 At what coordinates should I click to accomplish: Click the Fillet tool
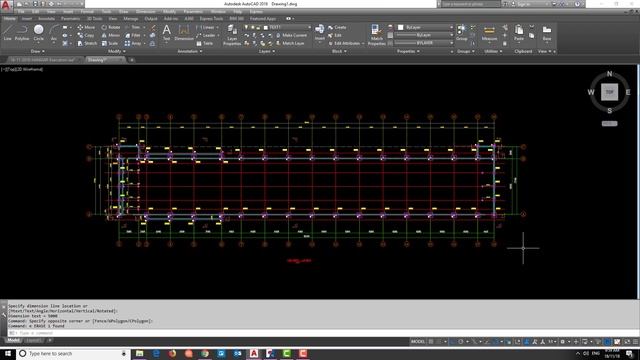(133, 36)
